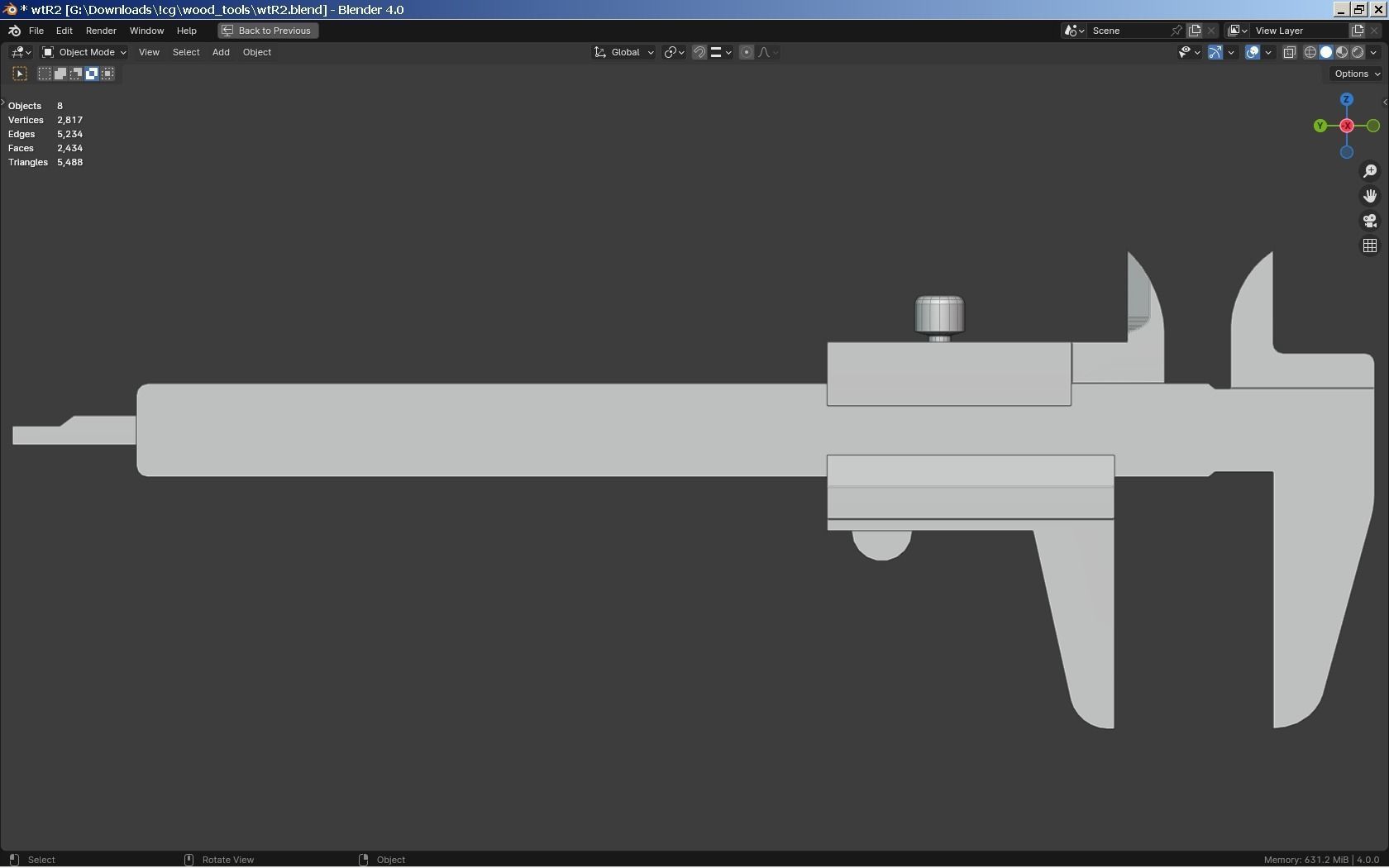Screen dimensions: 1389x868
Task: Open the Edit menu
Action: pos(64,31)
